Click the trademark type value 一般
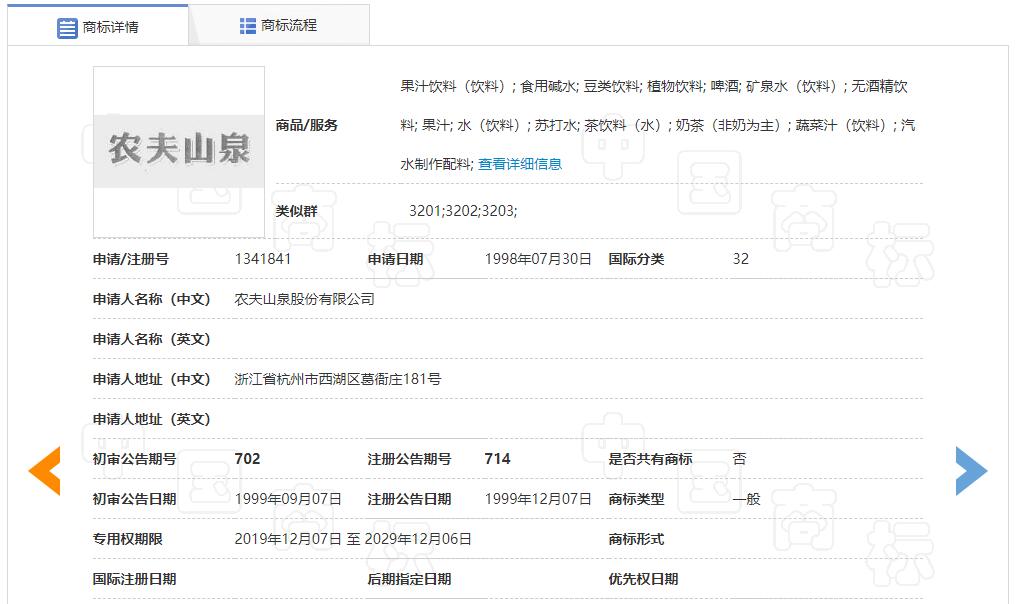 pyautogui.click(x=747, y=499)
